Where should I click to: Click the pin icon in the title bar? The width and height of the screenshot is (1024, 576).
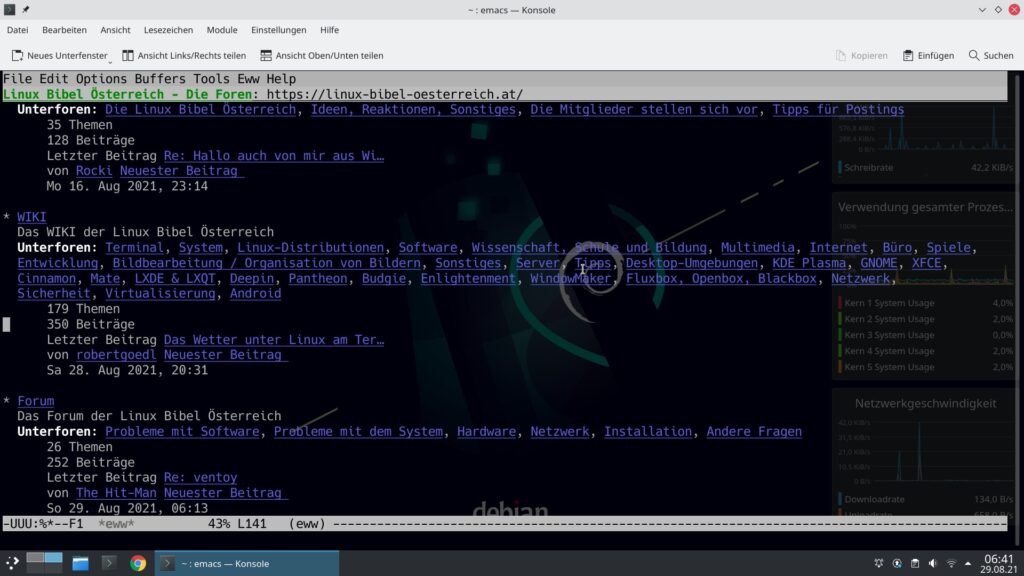point(25,10)
